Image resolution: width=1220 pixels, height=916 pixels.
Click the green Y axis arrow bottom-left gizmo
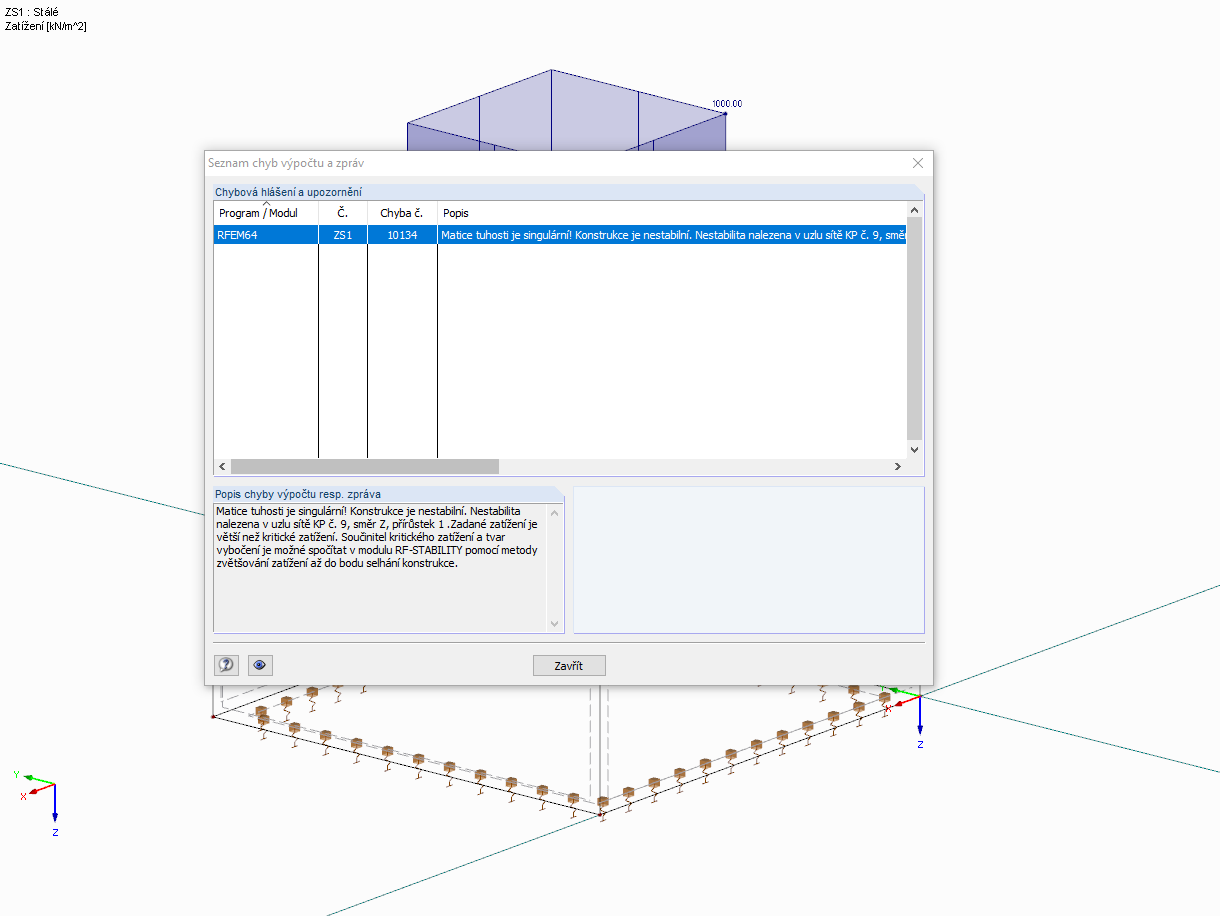pyautogui.click(x=28, y=778)
